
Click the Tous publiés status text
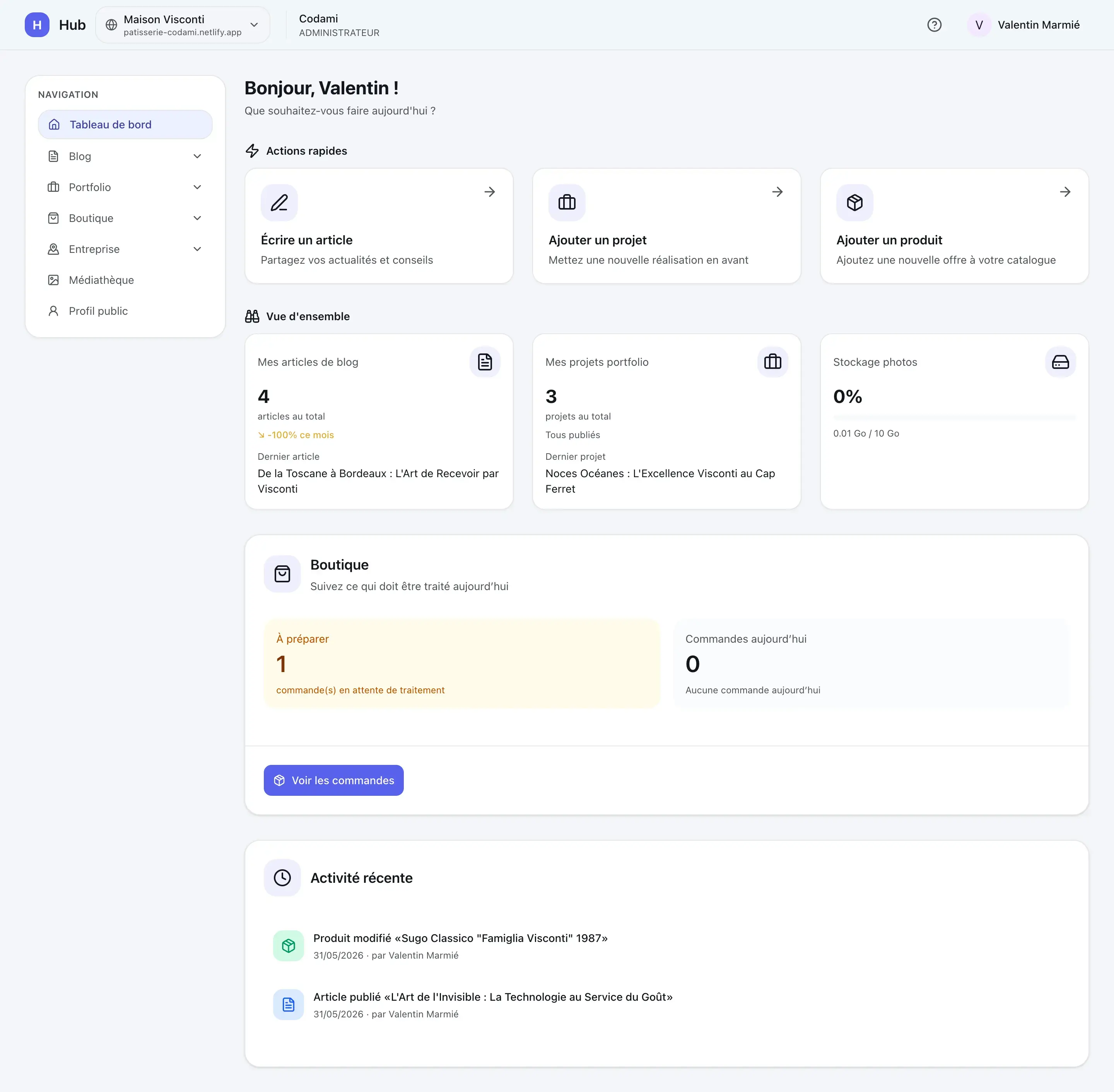click(572, 435)
